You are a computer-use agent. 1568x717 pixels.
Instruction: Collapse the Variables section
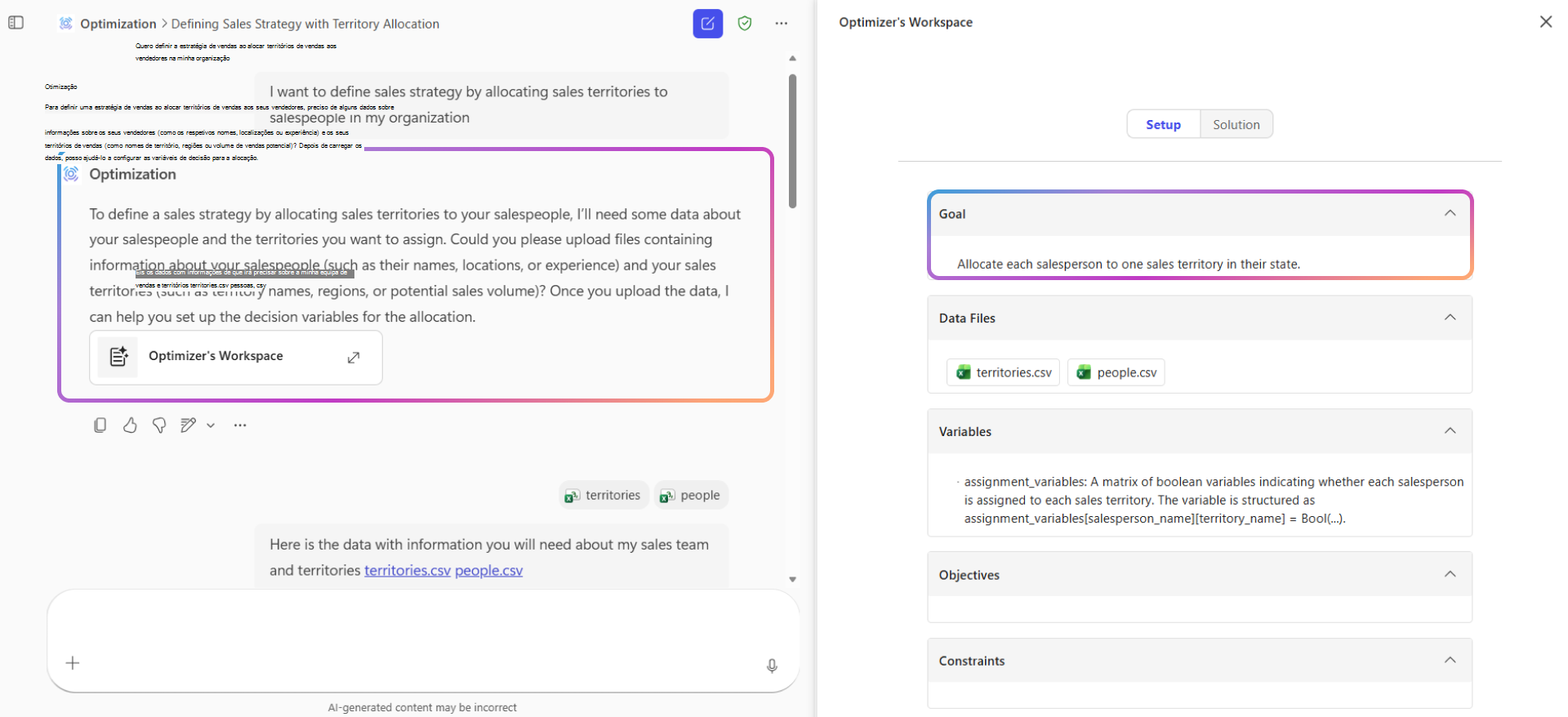point(1450,431)
